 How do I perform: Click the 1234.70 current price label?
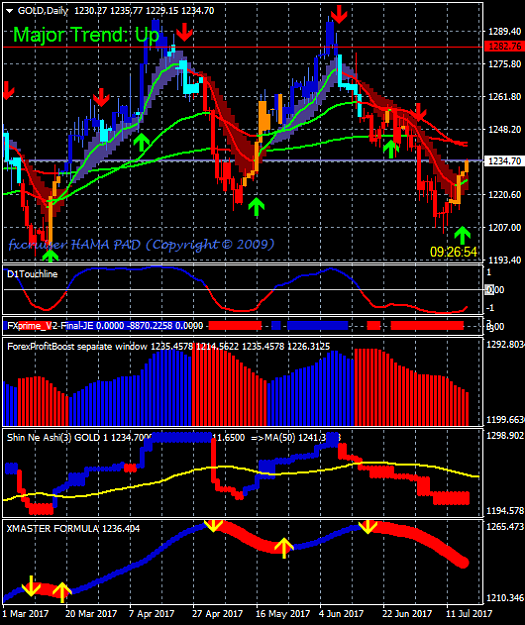tap(504, 161)
